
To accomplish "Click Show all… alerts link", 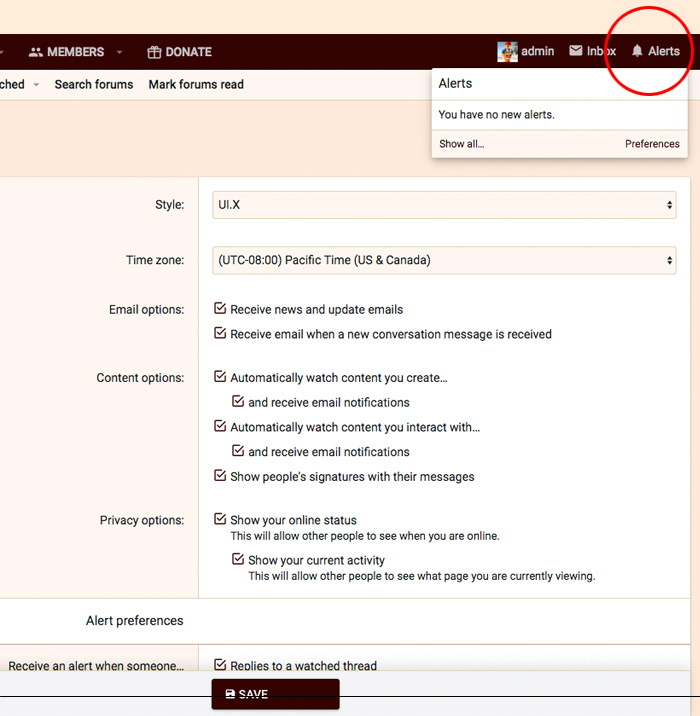I will pyautogui.click(x=461, y=144).
